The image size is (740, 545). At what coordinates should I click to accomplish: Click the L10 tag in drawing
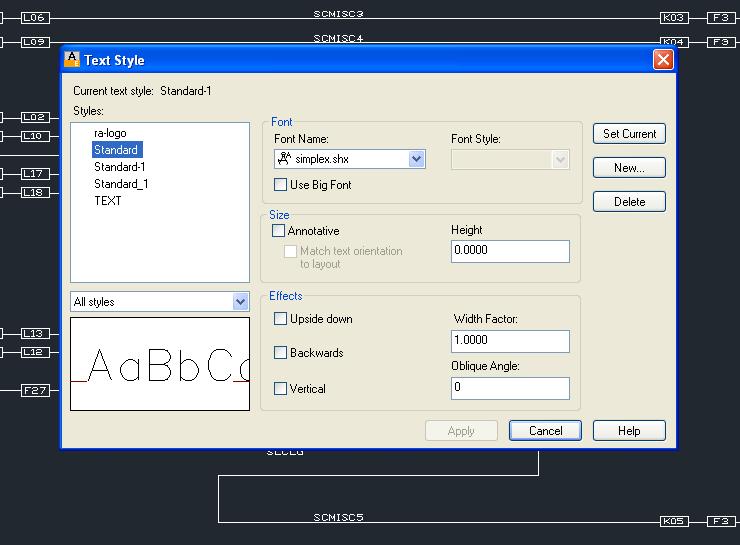35,136
